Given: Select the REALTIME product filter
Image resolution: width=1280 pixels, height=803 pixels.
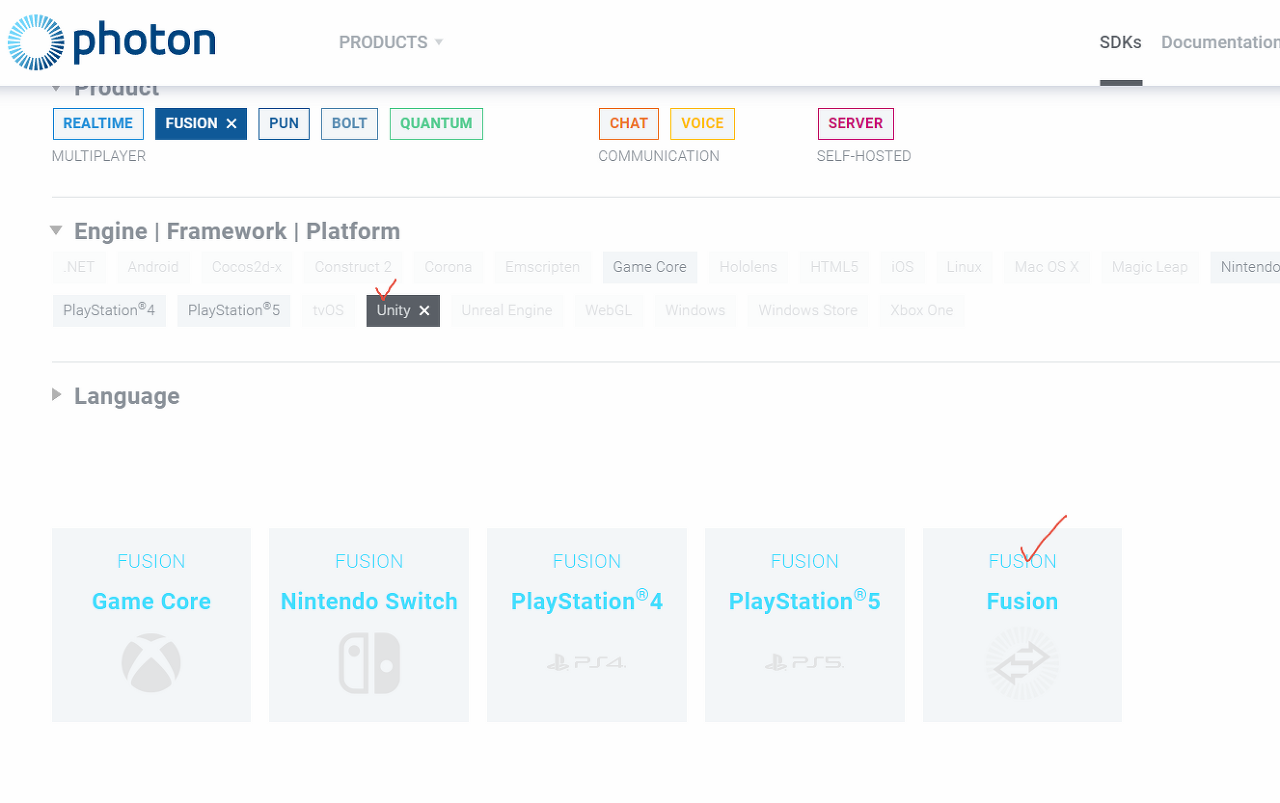Looking at the screenshot, I should 98,123.
